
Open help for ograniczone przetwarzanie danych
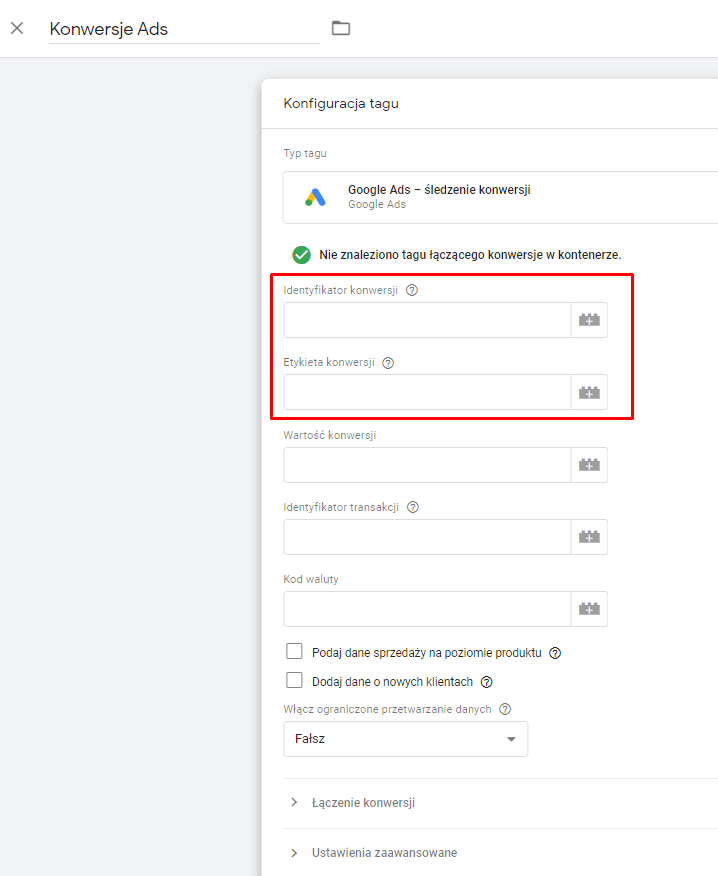[x=505, y=709]
